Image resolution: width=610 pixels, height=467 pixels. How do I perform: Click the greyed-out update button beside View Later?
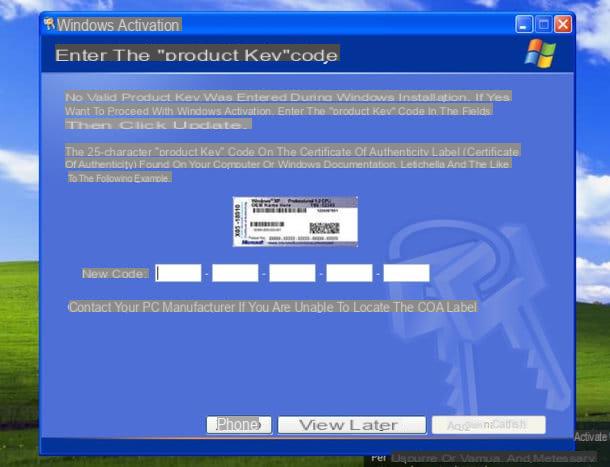point(489,425)
